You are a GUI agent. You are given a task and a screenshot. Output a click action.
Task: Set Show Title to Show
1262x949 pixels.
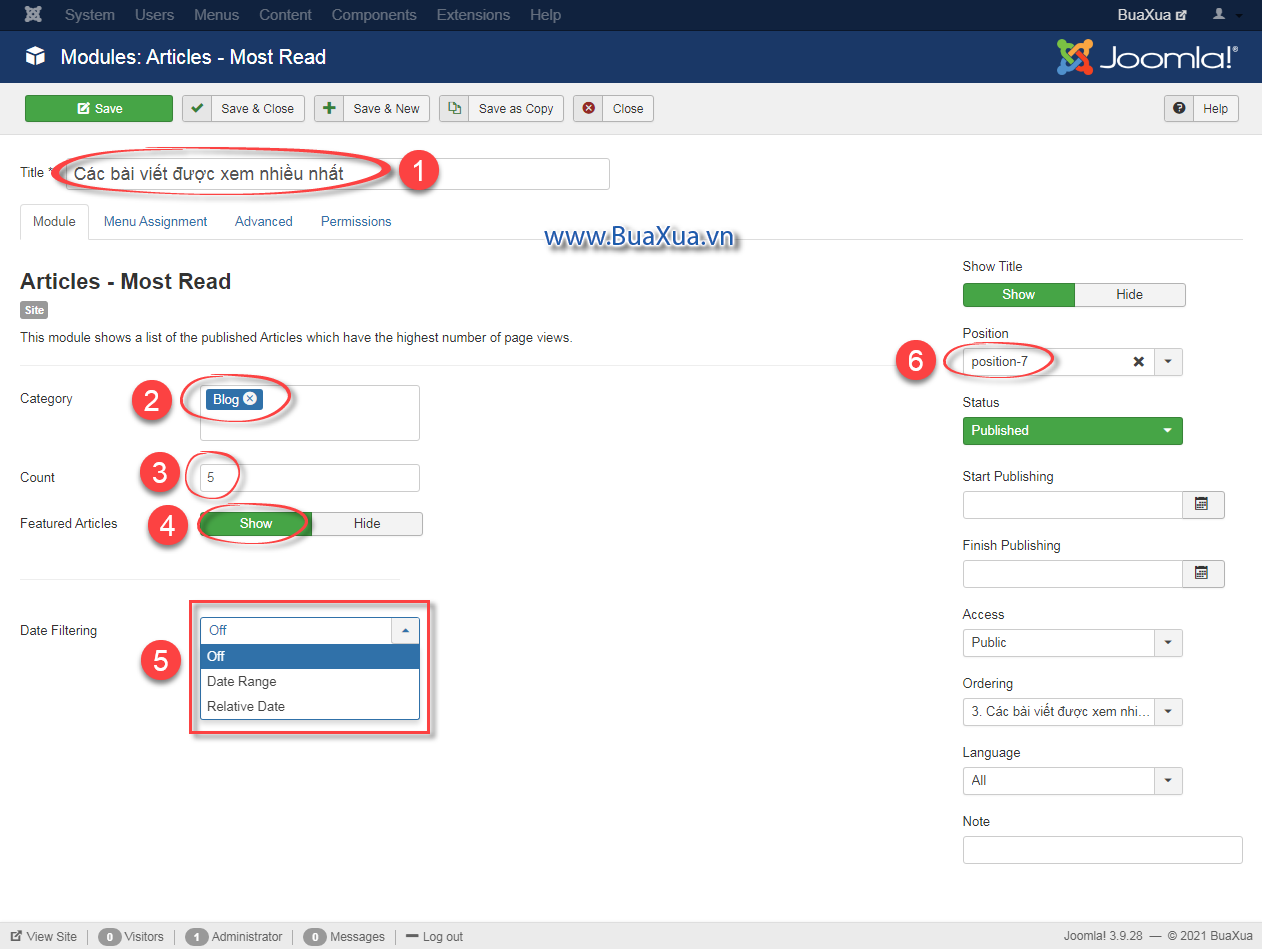click(1018, 294)
